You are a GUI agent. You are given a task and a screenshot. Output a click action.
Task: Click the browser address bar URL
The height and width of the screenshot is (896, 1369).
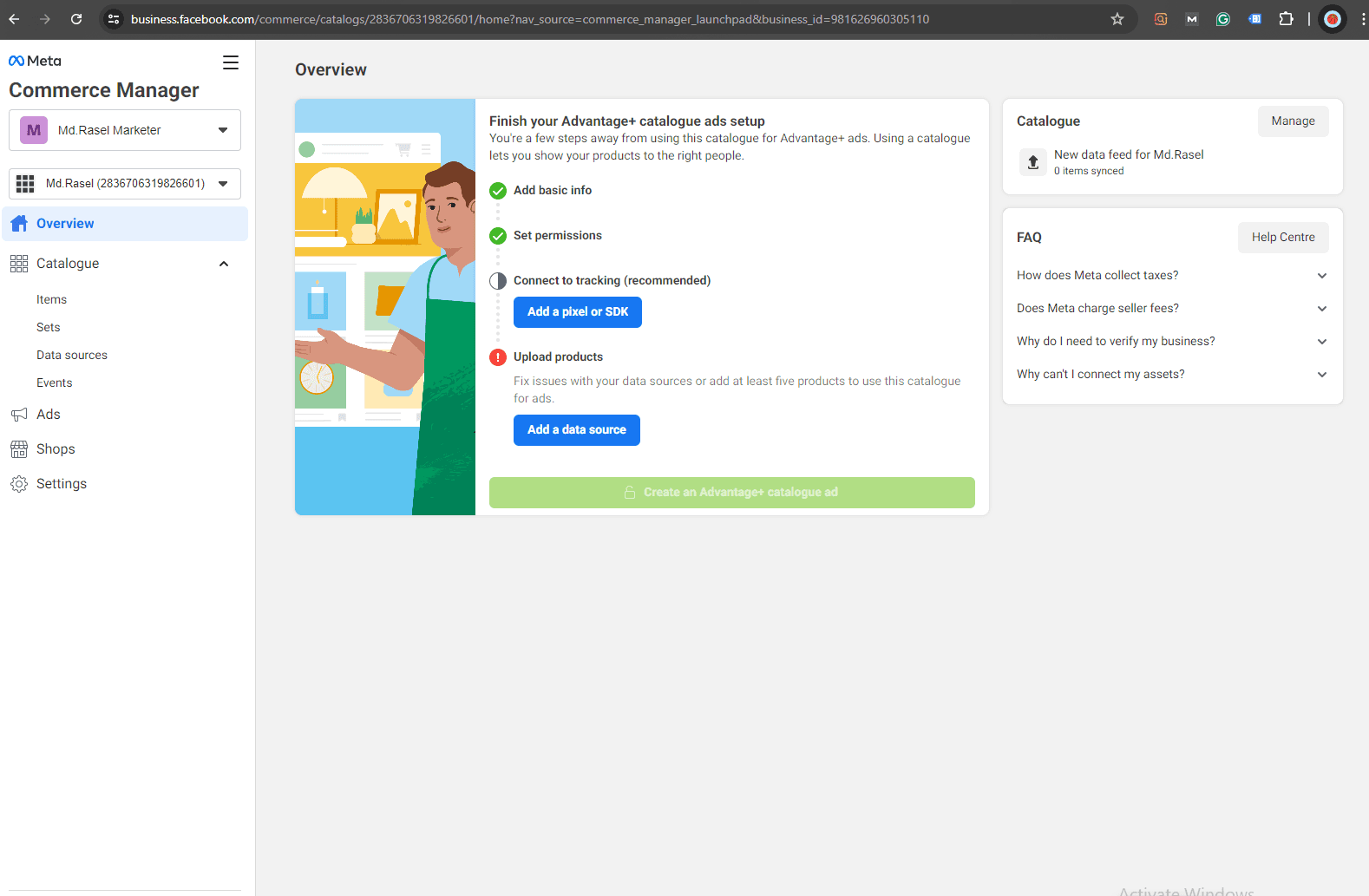(x=529, y=19)
